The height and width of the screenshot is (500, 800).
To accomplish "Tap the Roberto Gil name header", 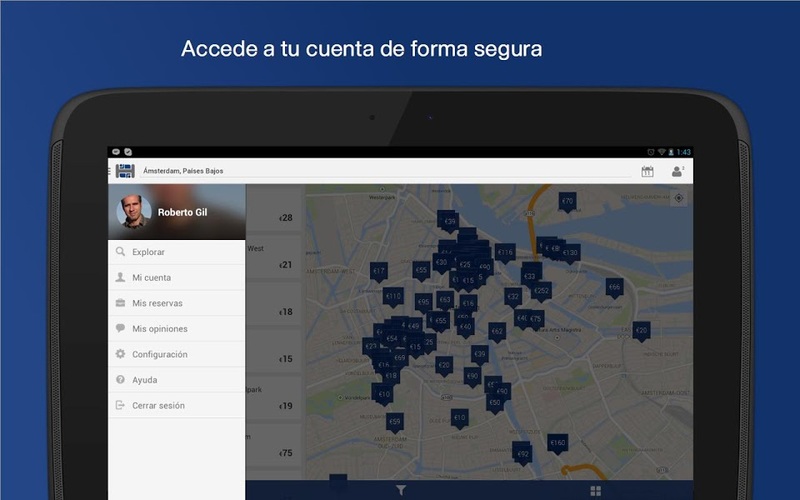I will (x=182, y=212).
